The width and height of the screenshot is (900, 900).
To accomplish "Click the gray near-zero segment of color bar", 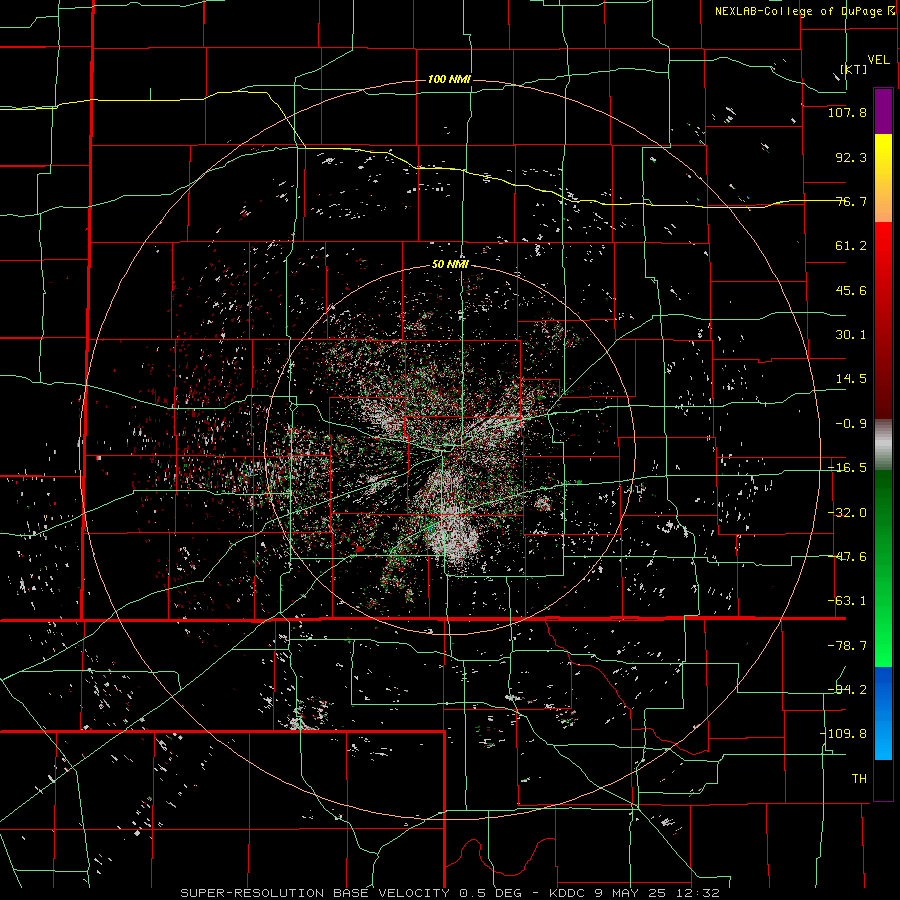I will point(883,445).
